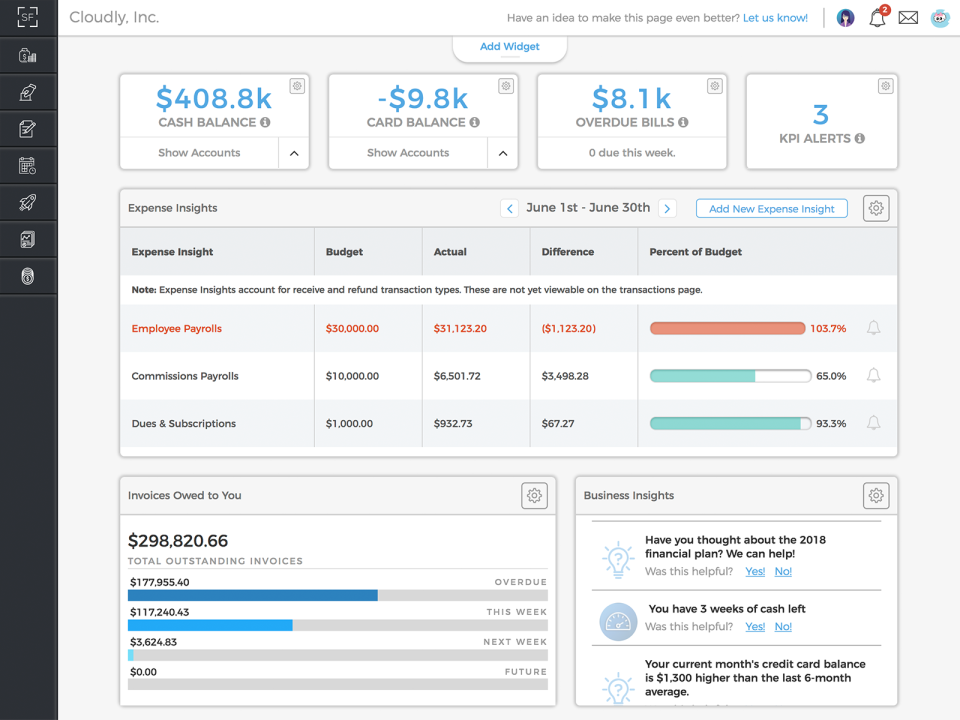Go to previous month in Expense Insights
This screenshot has height=720, width=960.
tap(509, 209)
